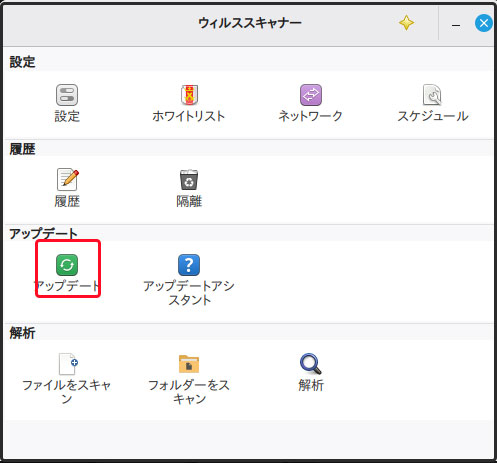Click the 隔離 text label

(x=189, y=201)
